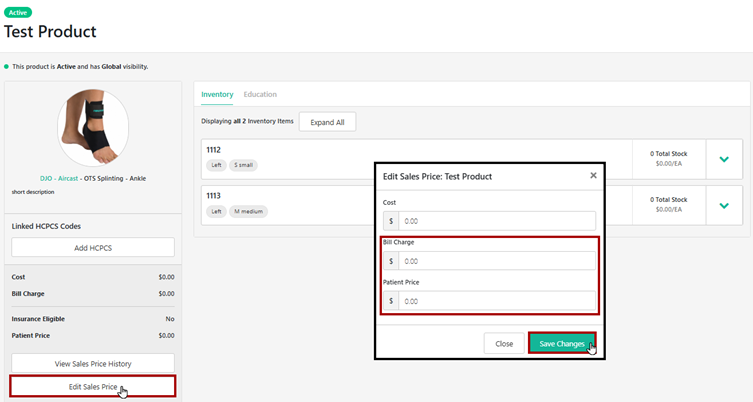Click into the Bill Charge field

point(496,261)
